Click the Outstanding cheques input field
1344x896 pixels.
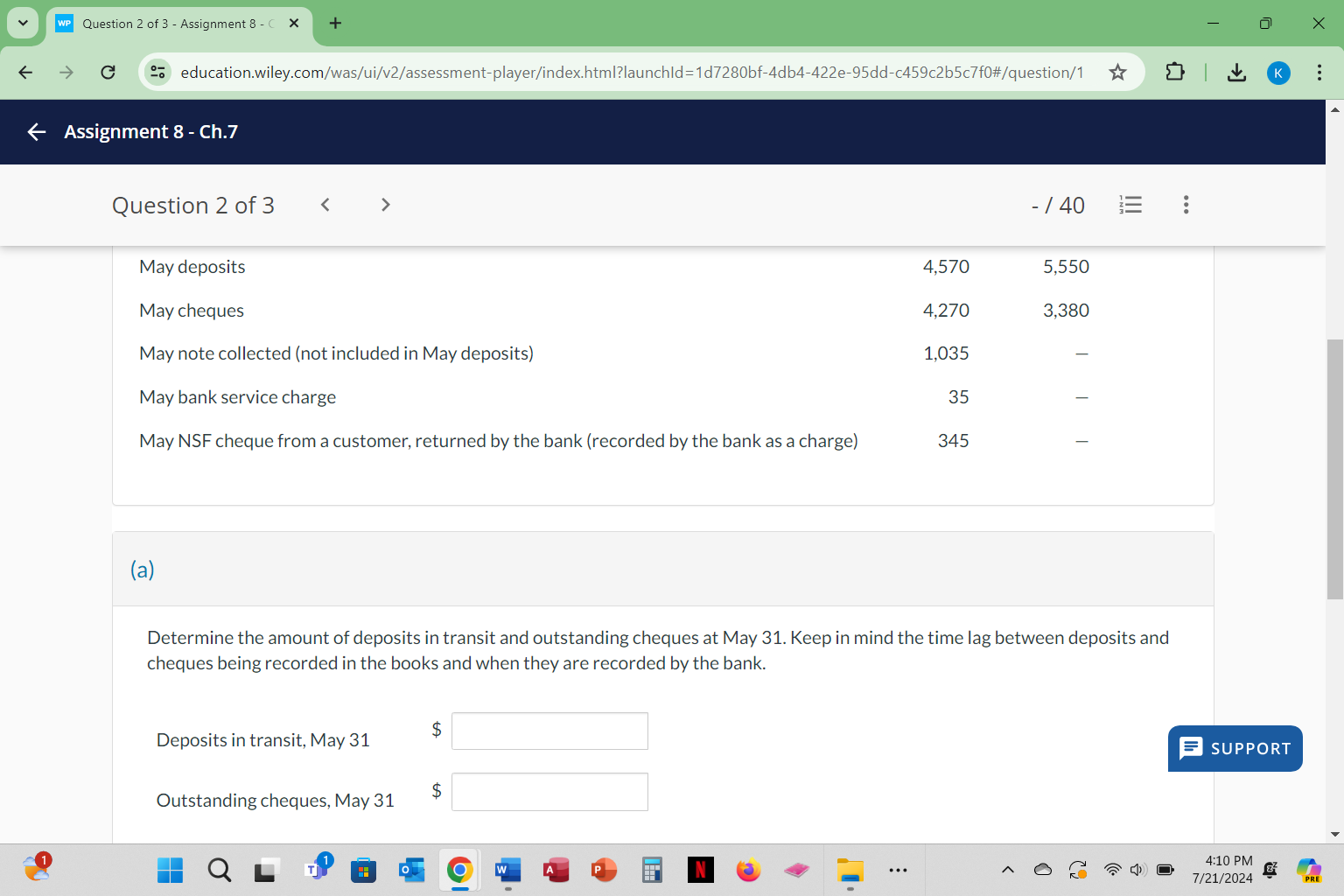549,792
